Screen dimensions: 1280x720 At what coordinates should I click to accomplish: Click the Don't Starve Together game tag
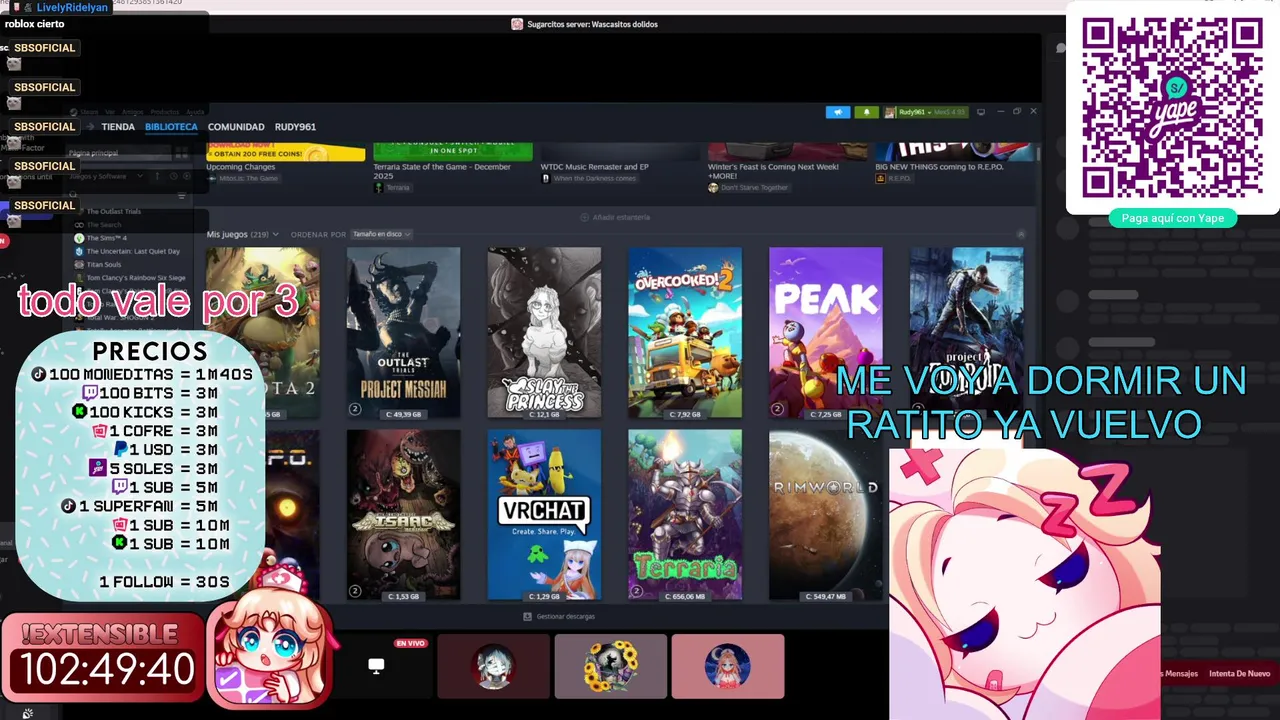coord(748,188)
